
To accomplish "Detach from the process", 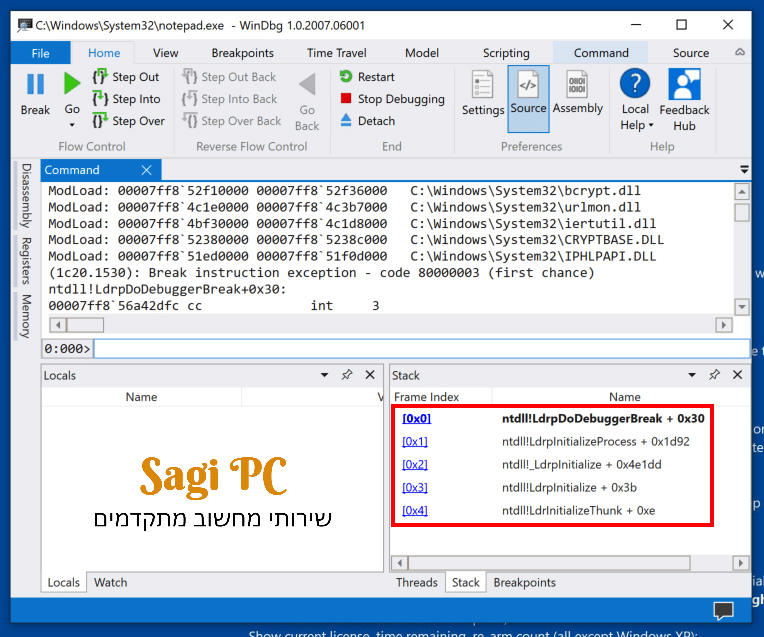I will (x=367, y=121).
